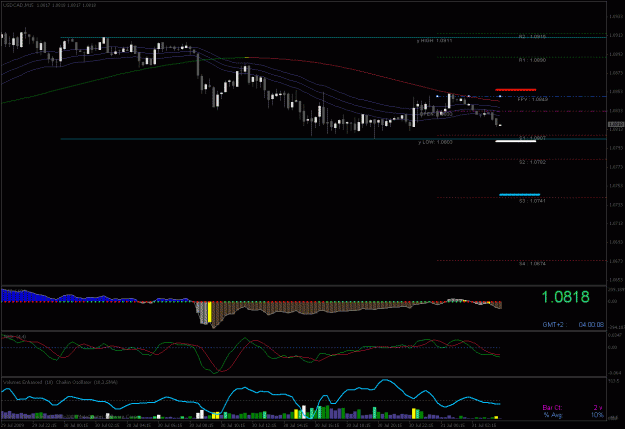Click the S2 support level label
625x429 pixels.
[x=532, y=162]
